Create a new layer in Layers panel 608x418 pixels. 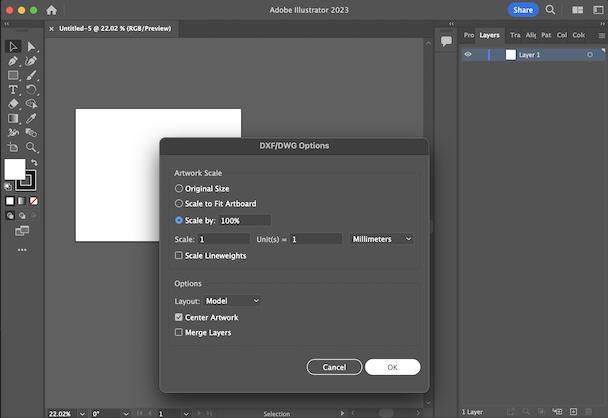pyautogui.click(x=573, y=411)
